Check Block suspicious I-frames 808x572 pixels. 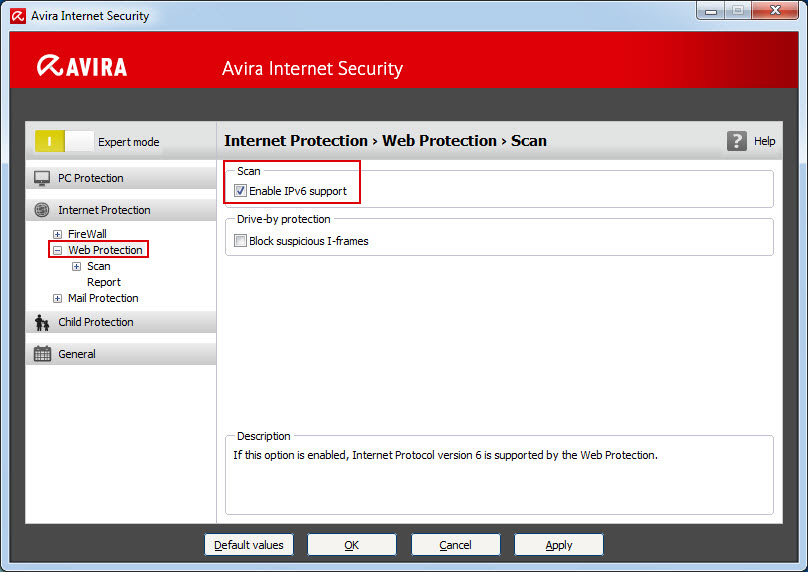tap(240, 241)
